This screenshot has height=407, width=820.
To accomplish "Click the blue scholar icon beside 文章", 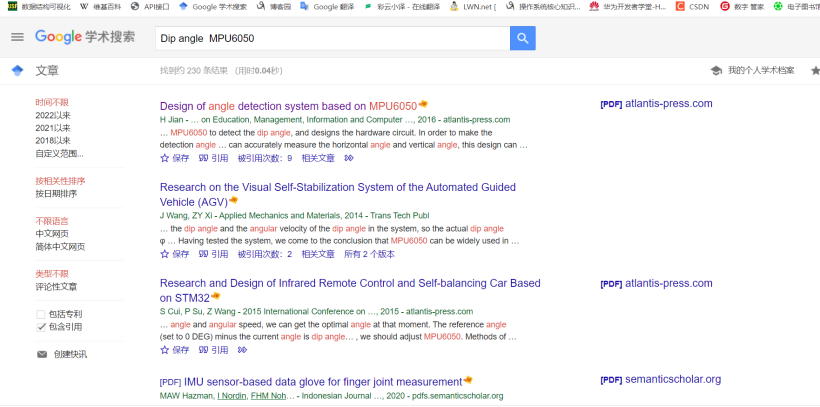I will coord(17,71).
